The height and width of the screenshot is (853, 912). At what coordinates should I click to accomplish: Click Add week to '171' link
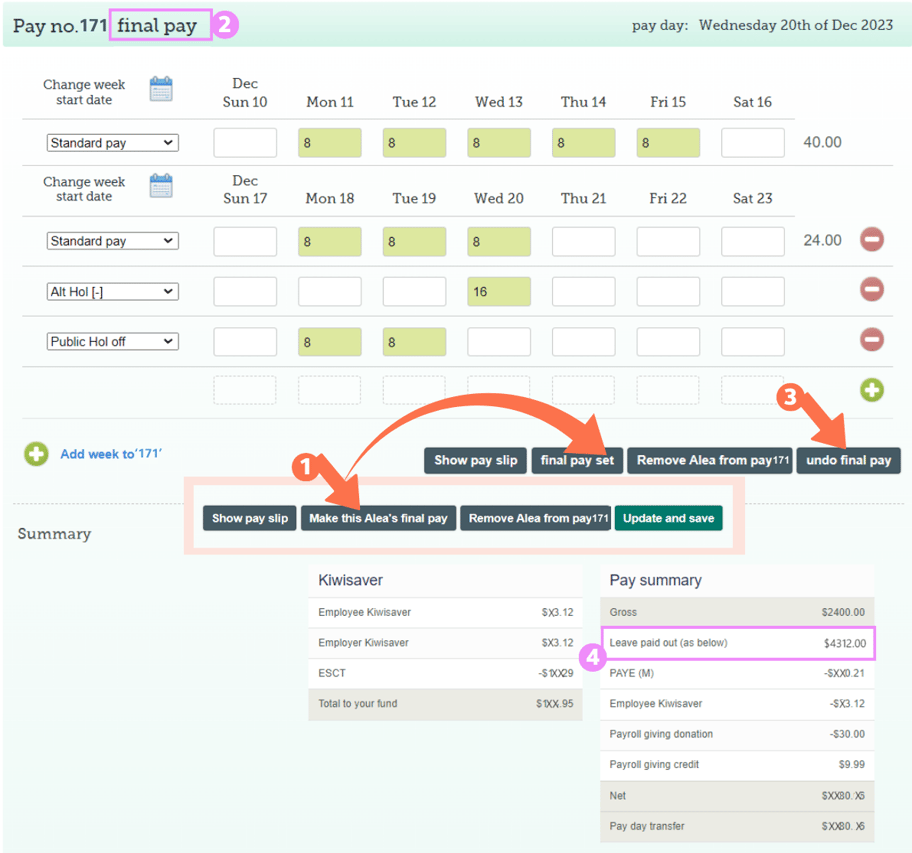pos(111,454)
